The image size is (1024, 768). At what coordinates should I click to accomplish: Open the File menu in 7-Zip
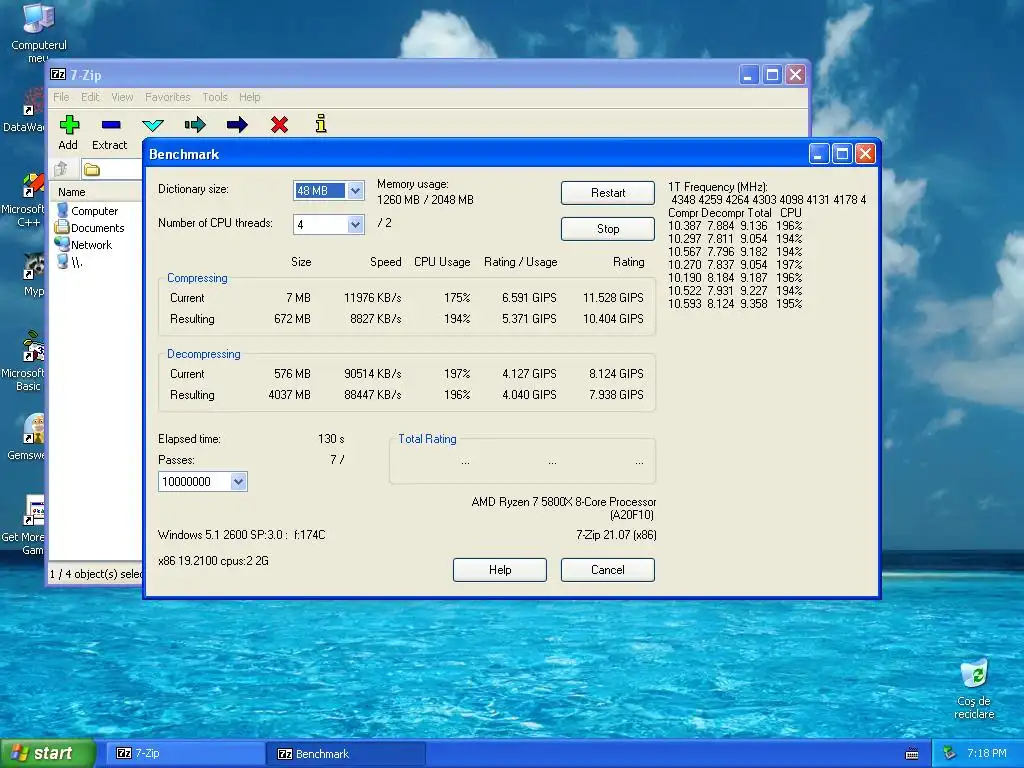coord(61,97)
